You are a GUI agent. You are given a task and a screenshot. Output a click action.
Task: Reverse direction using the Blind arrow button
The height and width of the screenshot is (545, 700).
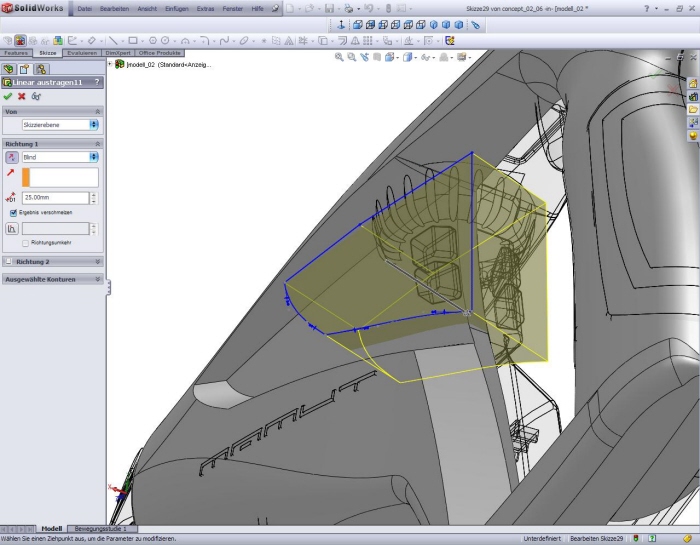point(12,157)
